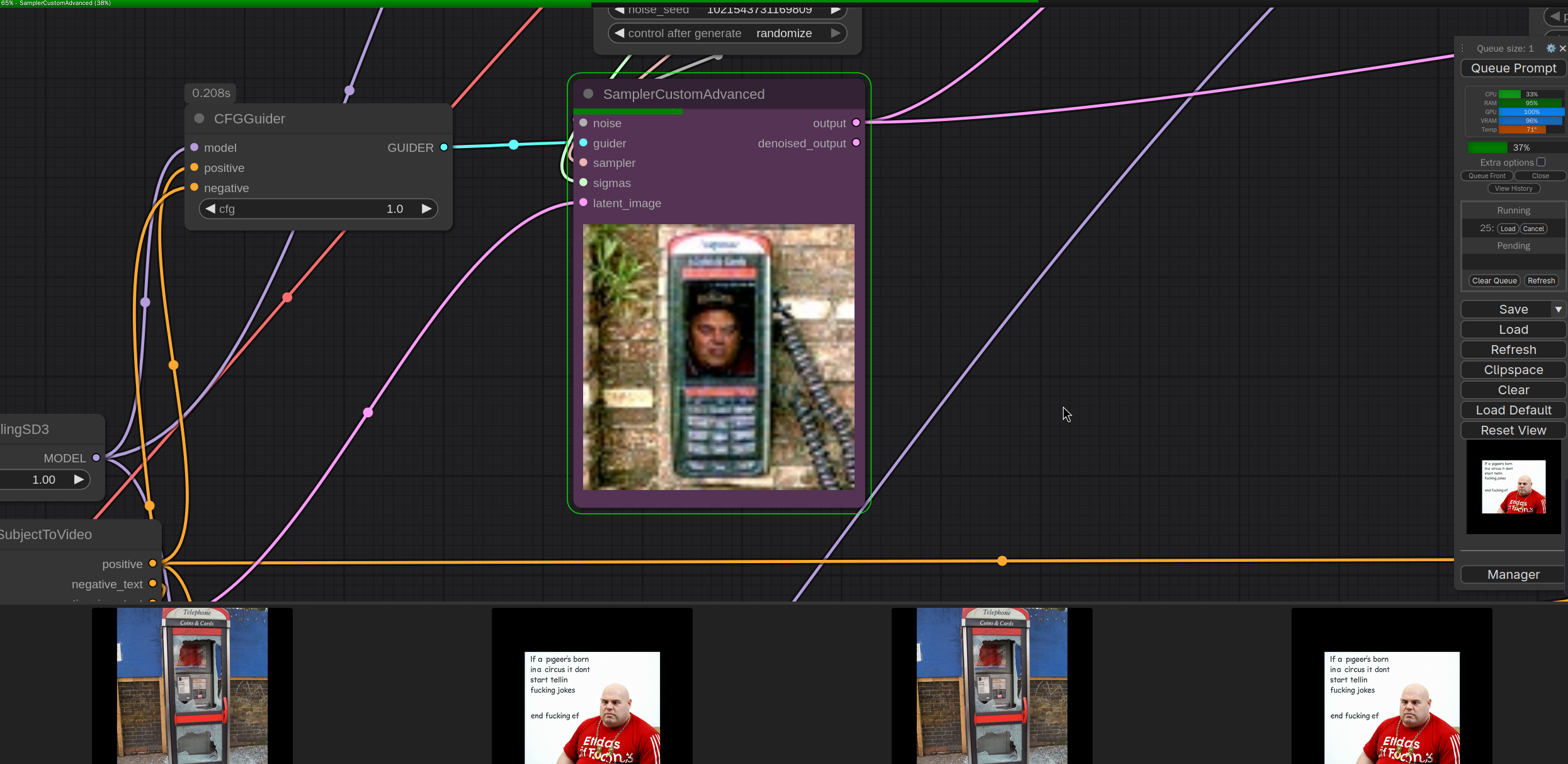
Task: Click the small Close button under Extra options
Action: pos(1540,176)
